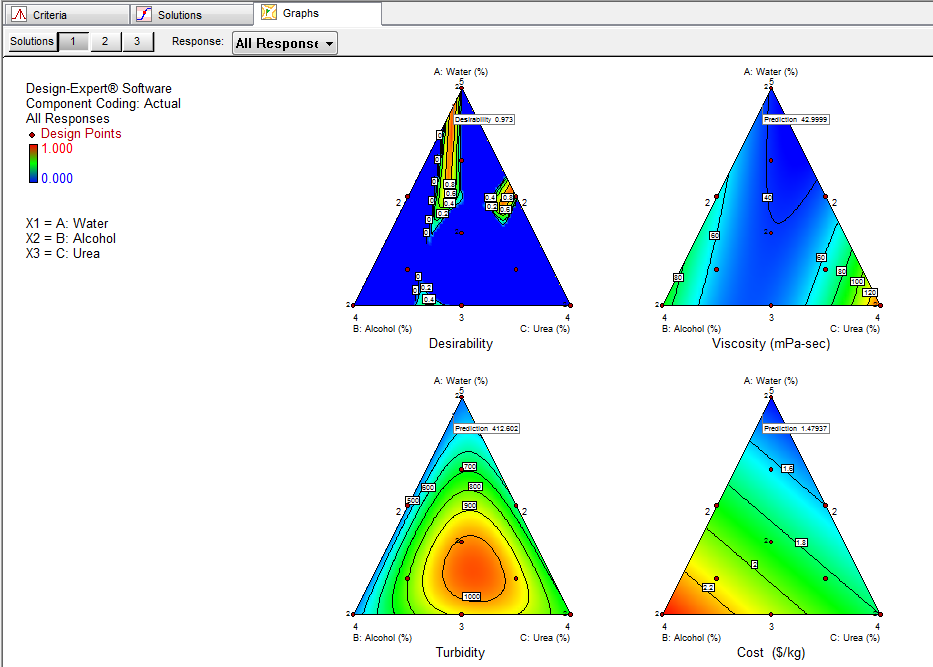This screenshot has height=667, width=933.
Task: Click the Turbidity prediction 412.602 flag
Action: [486, 428]
